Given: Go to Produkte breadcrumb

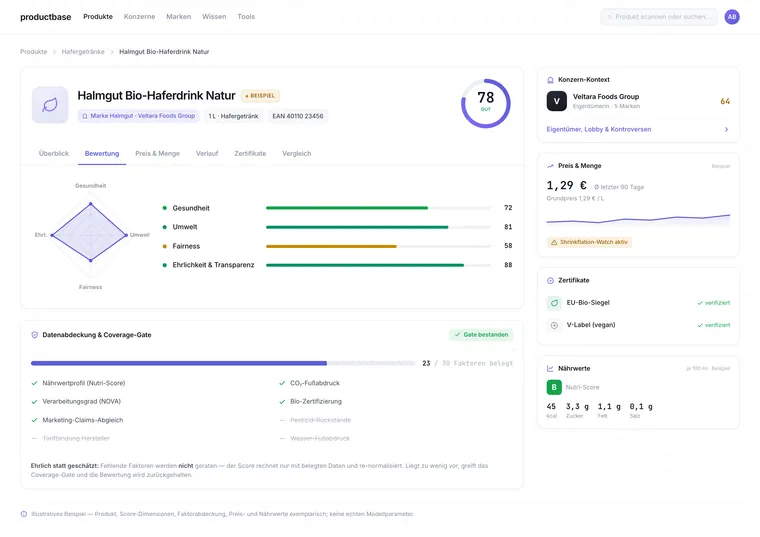Looking at the screenshot, I should pyautogui.click(x=33, y=51).
